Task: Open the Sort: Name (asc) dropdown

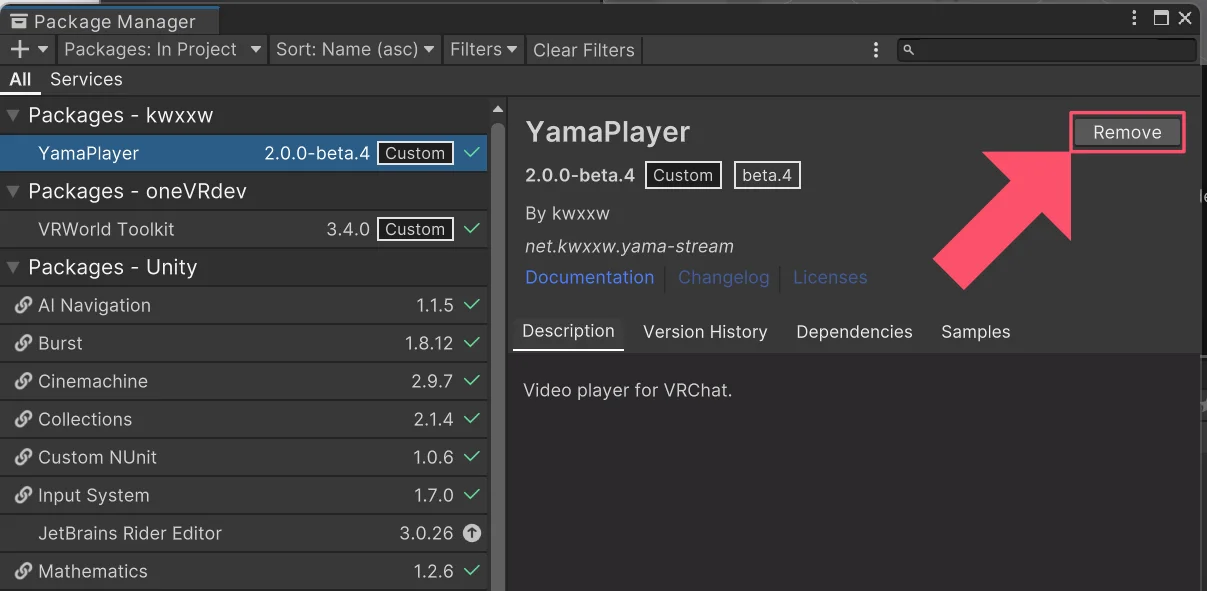Action: tap(355, 49)
